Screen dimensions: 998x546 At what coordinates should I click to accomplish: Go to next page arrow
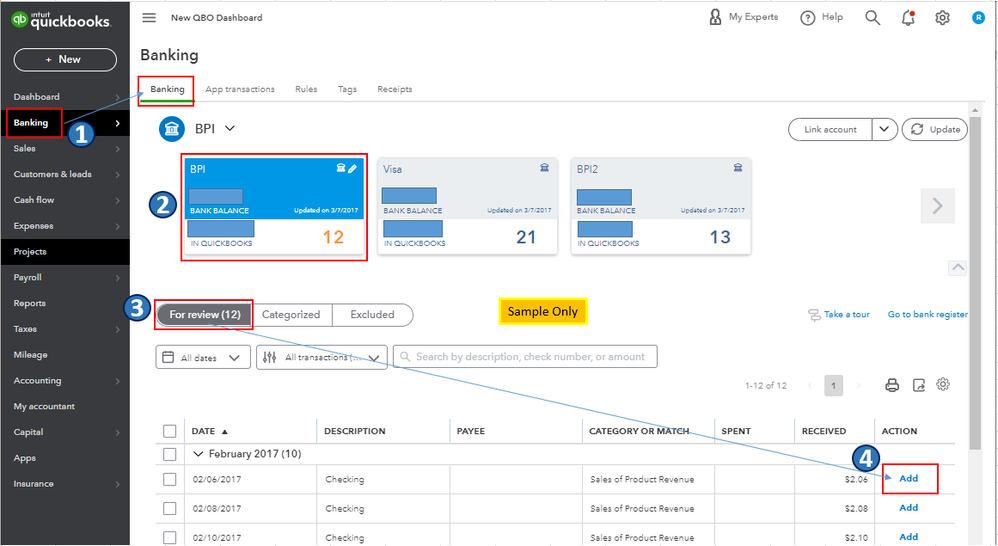pos(858,386)
